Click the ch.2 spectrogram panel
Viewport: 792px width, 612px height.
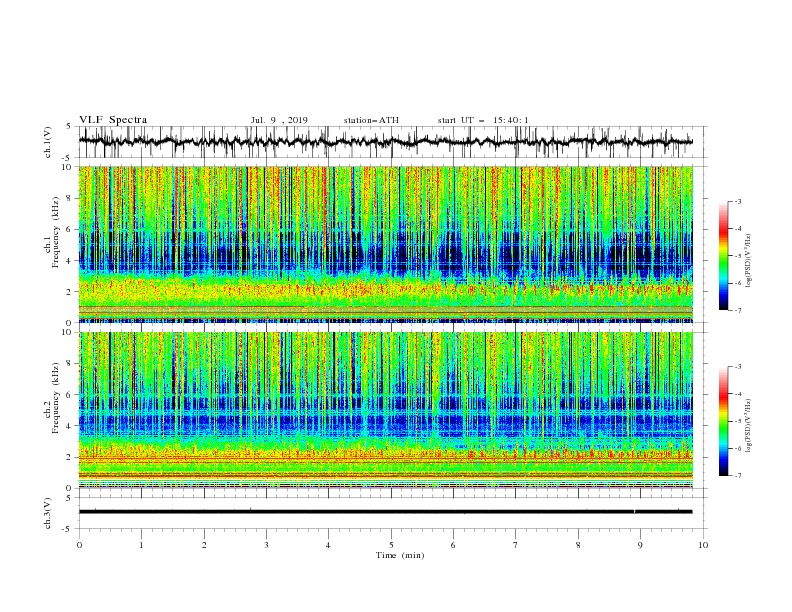coord(385,410)
